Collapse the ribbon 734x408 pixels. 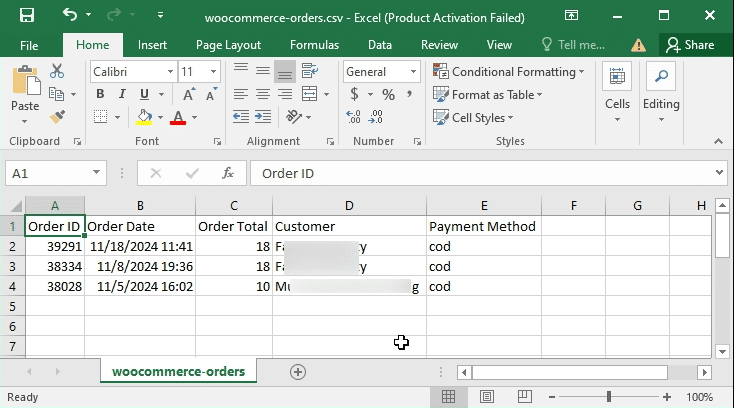pos(719,141)
